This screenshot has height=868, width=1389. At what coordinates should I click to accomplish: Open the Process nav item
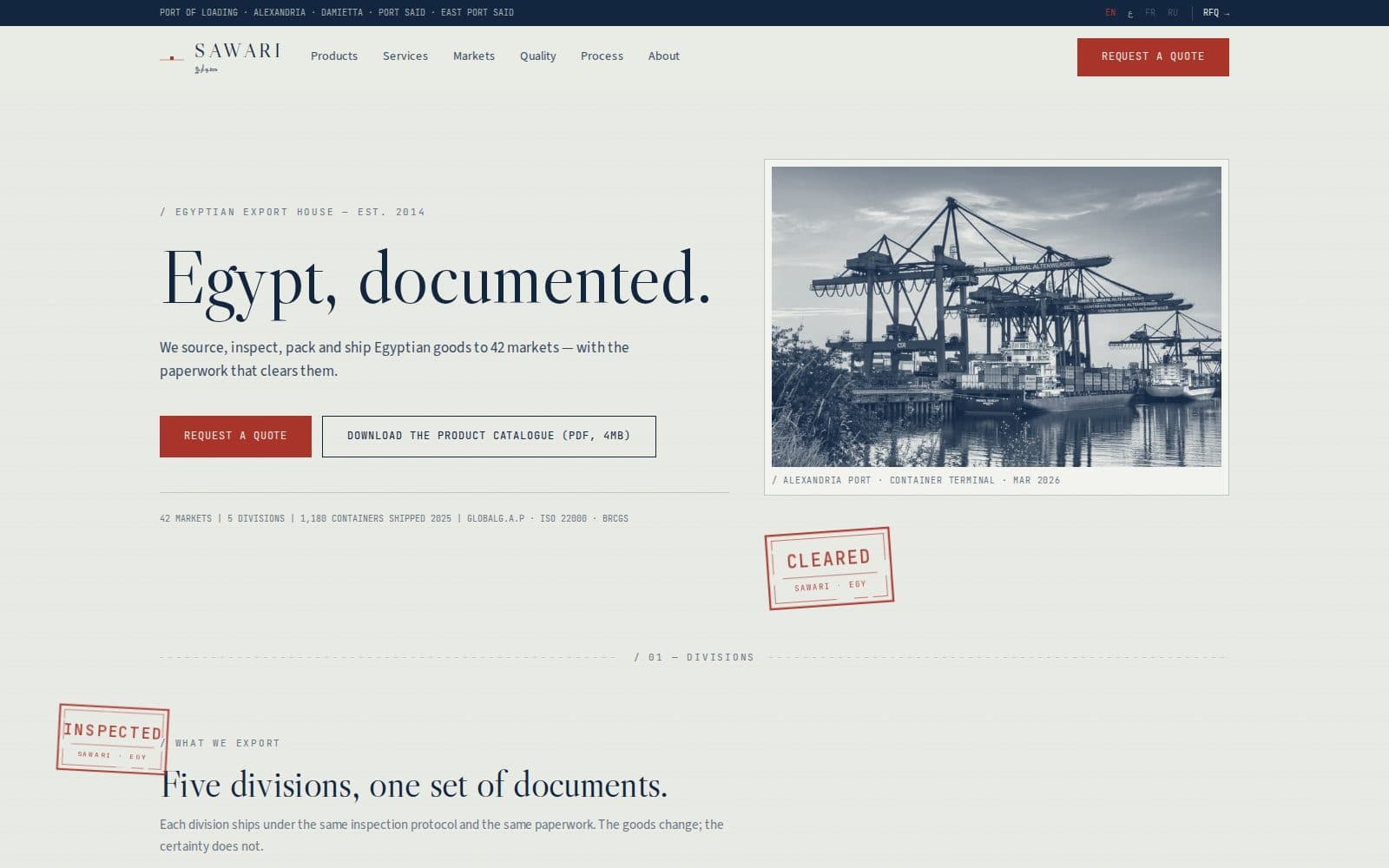click(x=602, y=56)
